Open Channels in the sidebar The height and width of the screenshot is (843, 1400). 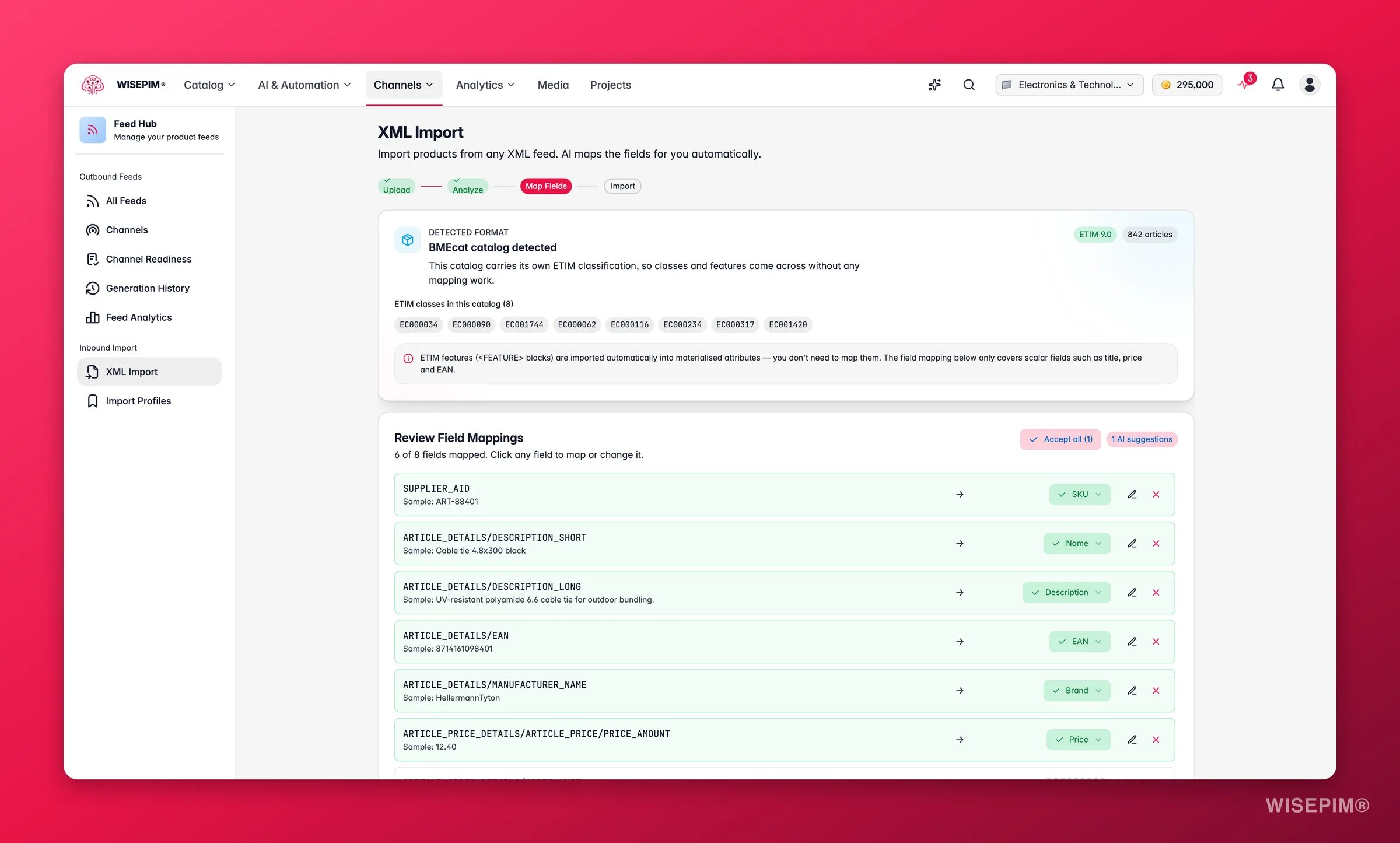[x=149, y=230]
